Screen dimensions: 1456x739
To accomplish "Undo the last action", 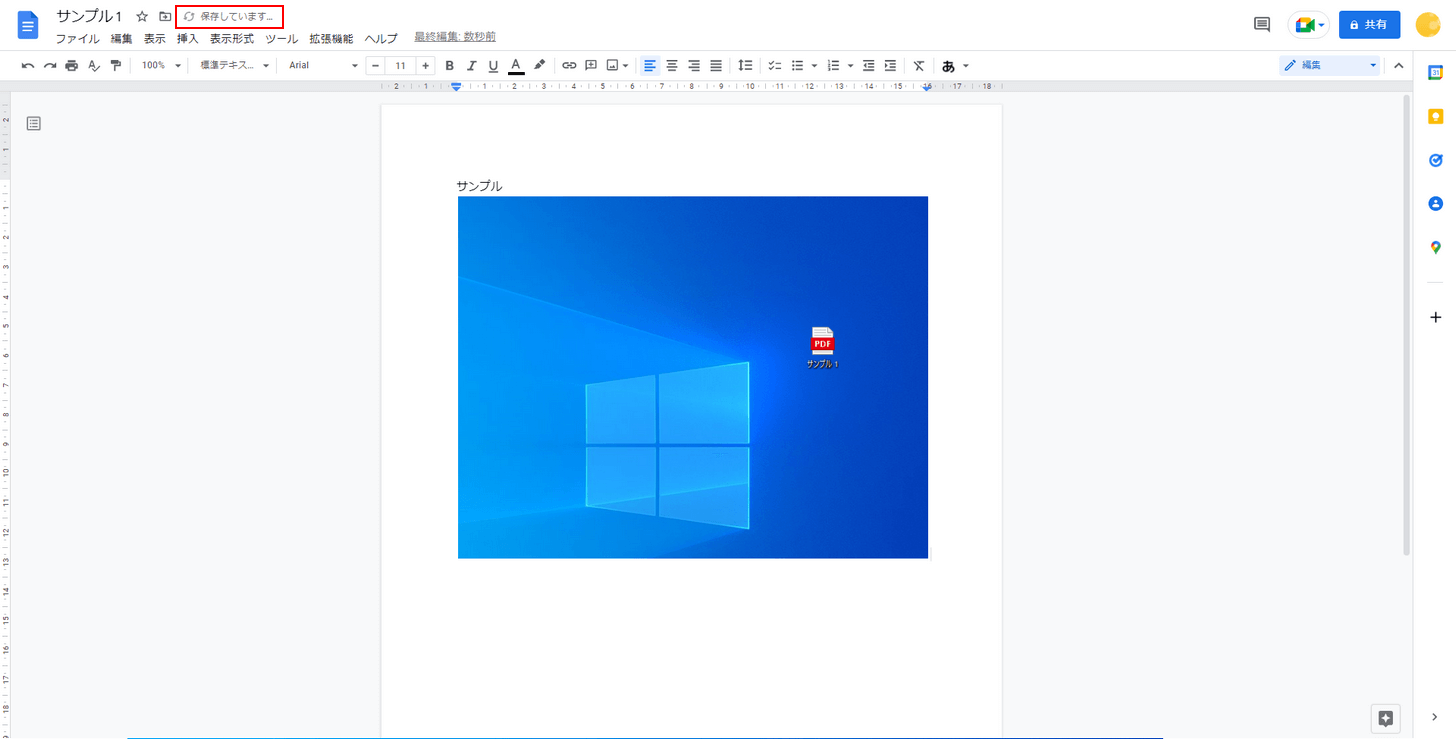I will [x=28, y=66].
